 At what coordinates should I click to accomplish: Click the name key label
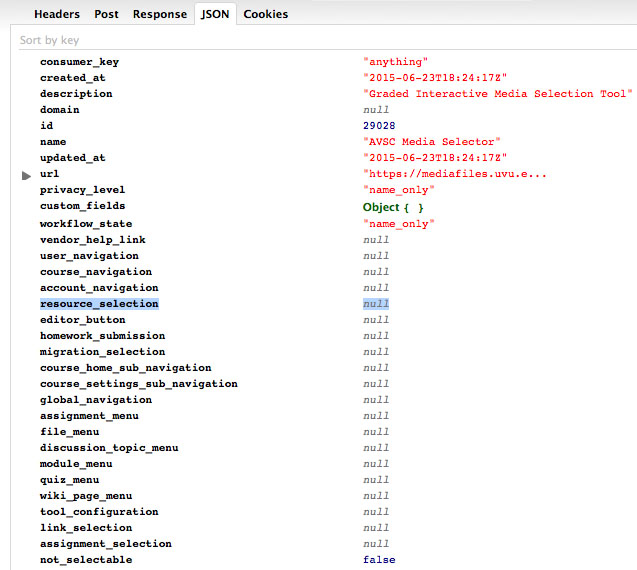[53, 142]
